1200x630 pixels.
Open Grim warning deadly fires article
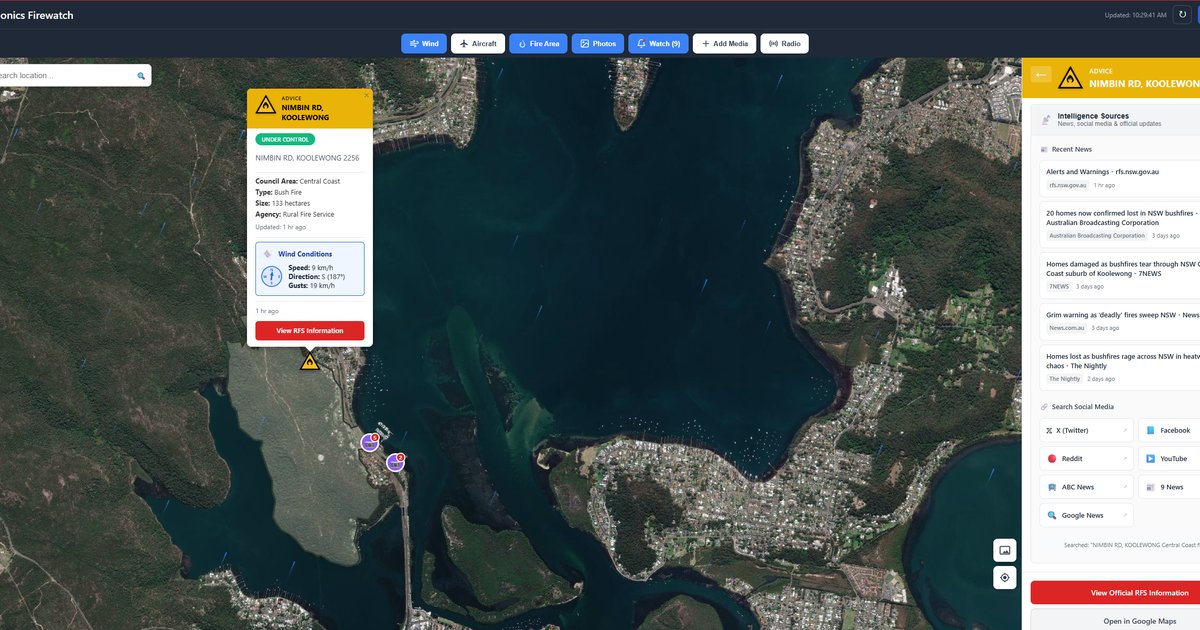(x=1120, y=320)
